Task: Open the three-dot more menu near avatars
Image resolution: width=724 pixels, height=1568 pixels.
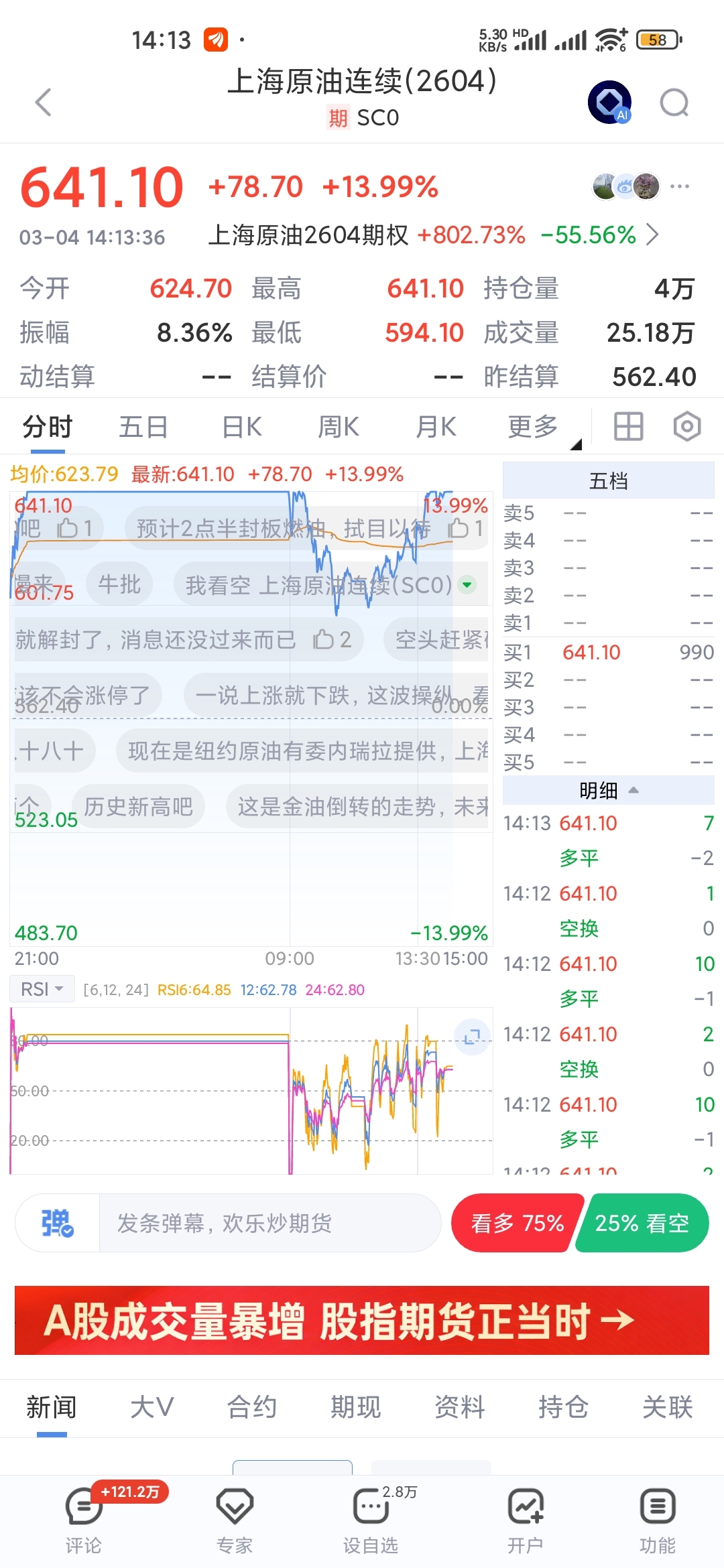Action: pyautogui.click(x=680, y=186)
